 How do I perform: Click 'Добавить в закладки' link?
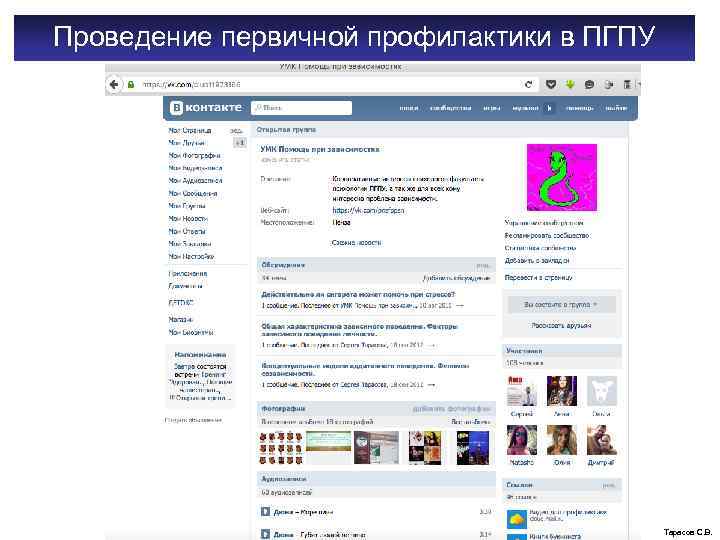click(537, 260)
